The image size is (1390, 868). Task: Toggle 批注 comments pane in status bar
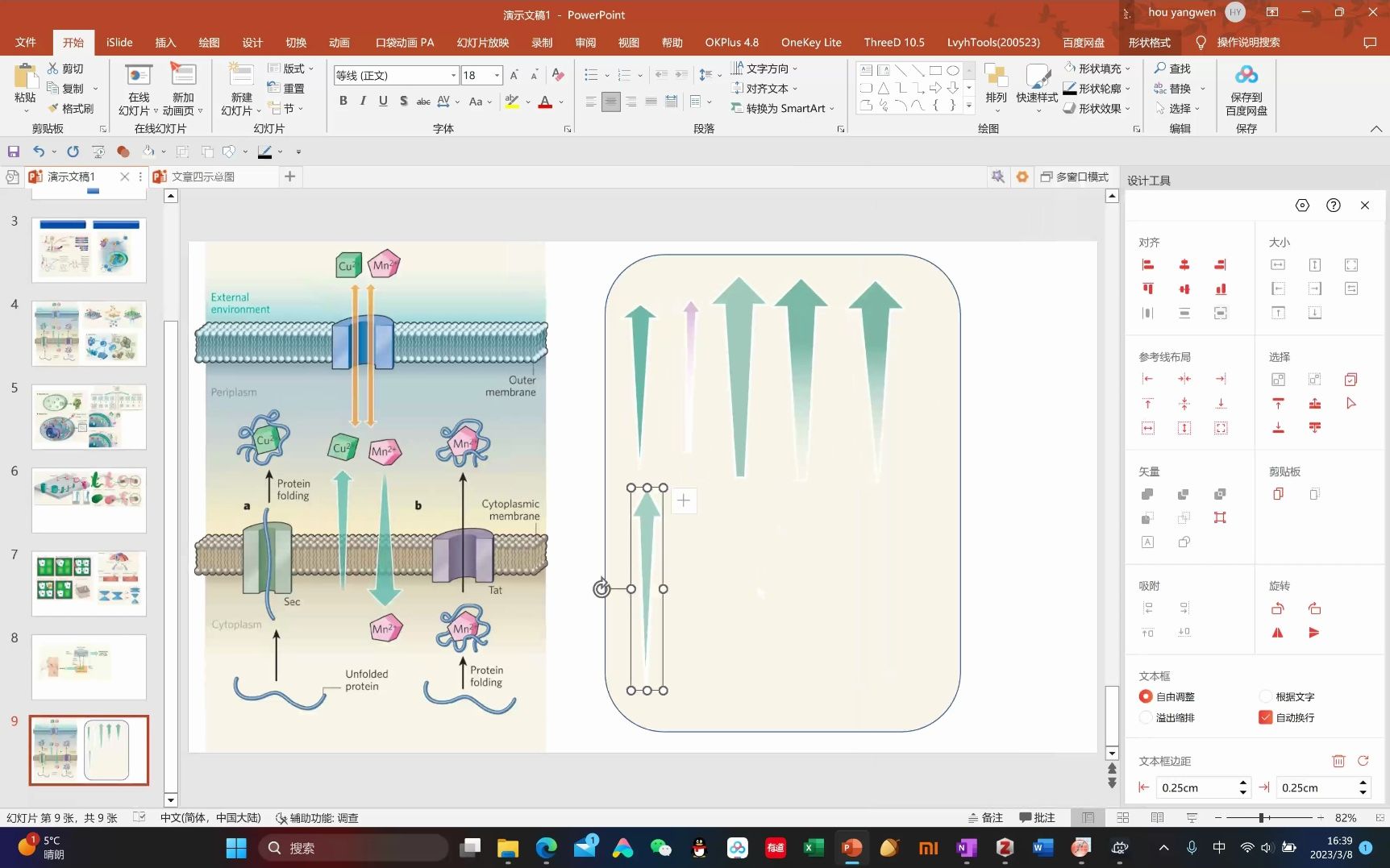[x=1038, y=817]
